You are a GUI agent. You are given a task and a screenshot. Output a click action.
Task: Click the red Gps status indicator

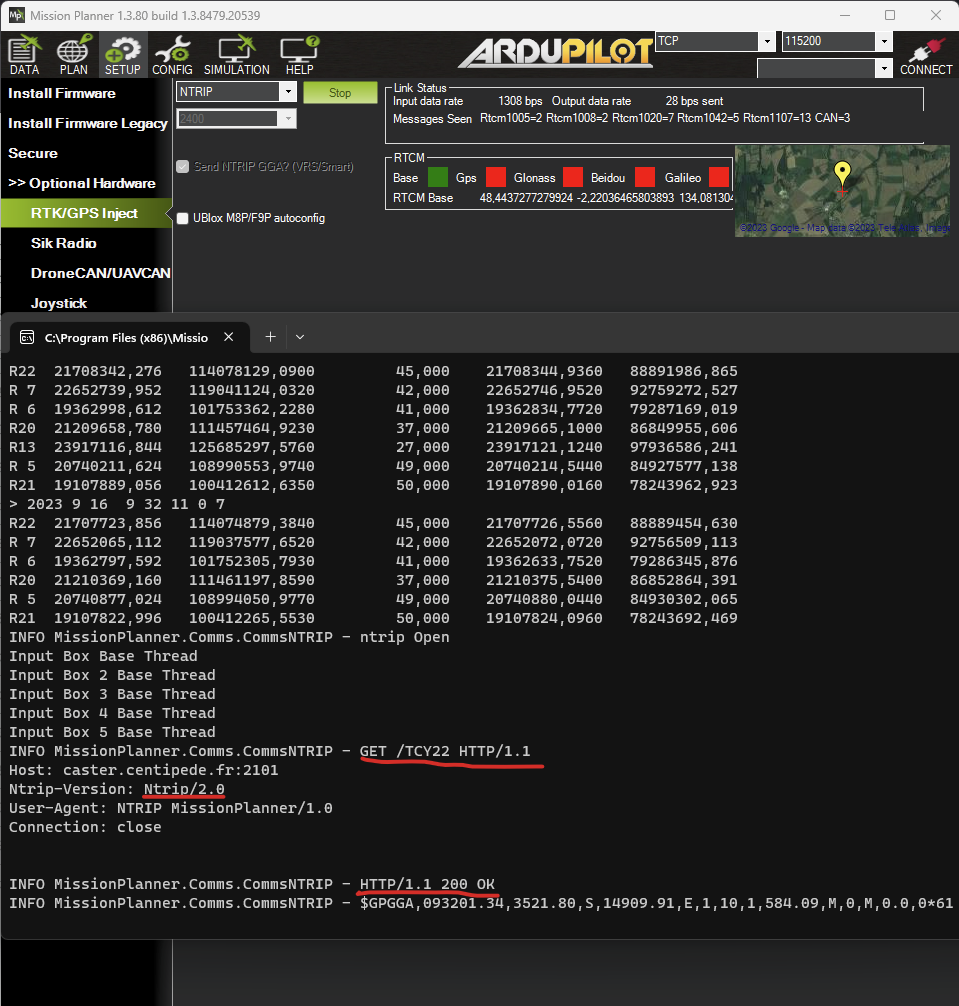click(496, 177)
